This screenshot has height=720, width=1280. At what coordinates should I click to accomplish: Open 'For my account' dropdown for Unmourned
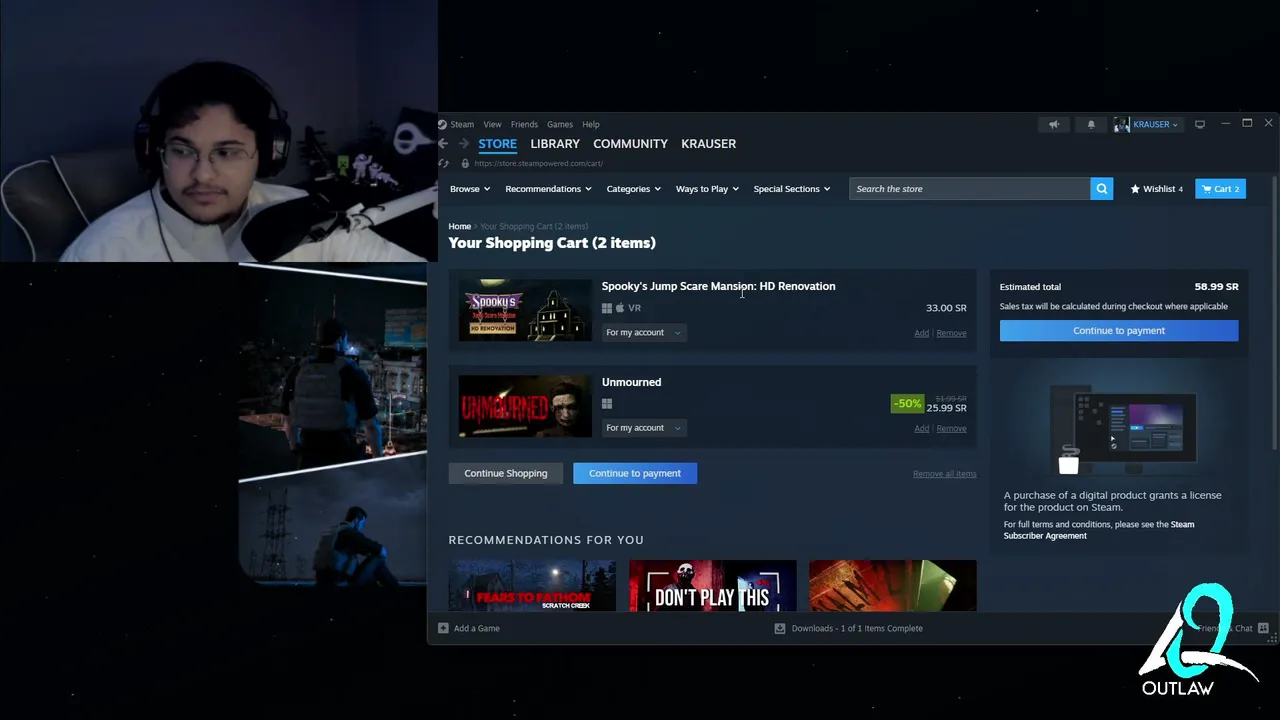click(x=643, y=428)
